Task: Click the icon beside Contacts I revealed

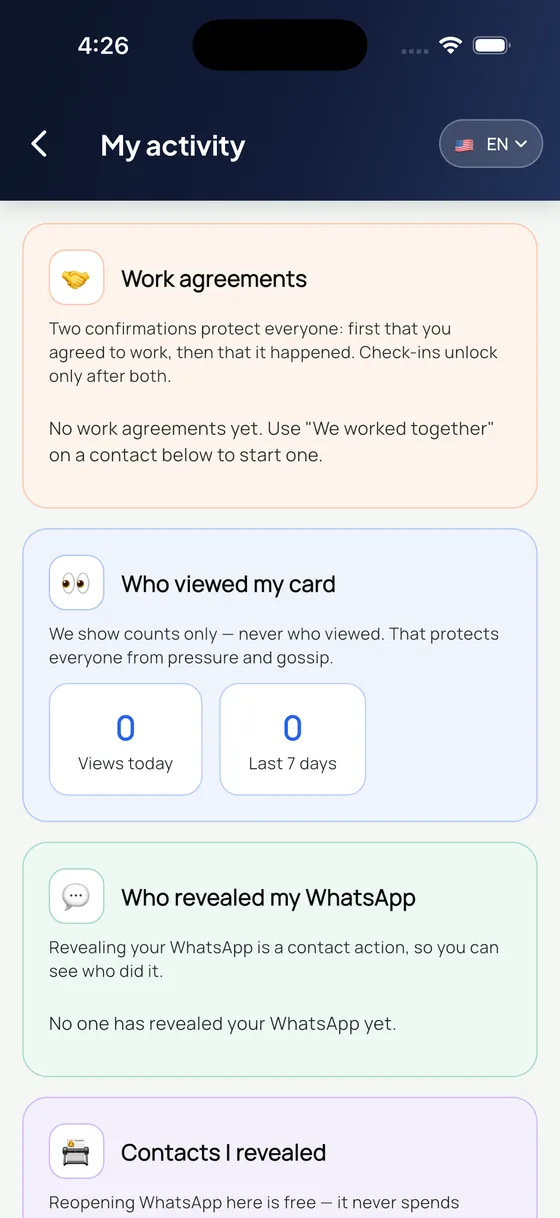Action: pyautogui.click(x=76, y=1151)
